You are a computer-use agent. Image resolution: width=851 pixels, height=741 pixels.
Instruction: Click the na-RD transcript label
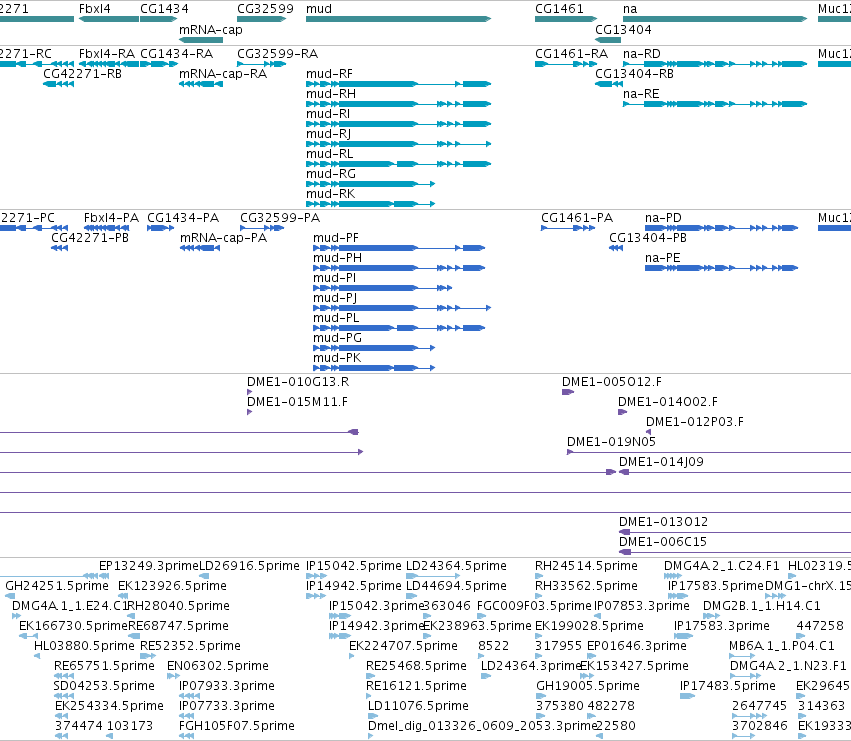click(x=642, y=54)
